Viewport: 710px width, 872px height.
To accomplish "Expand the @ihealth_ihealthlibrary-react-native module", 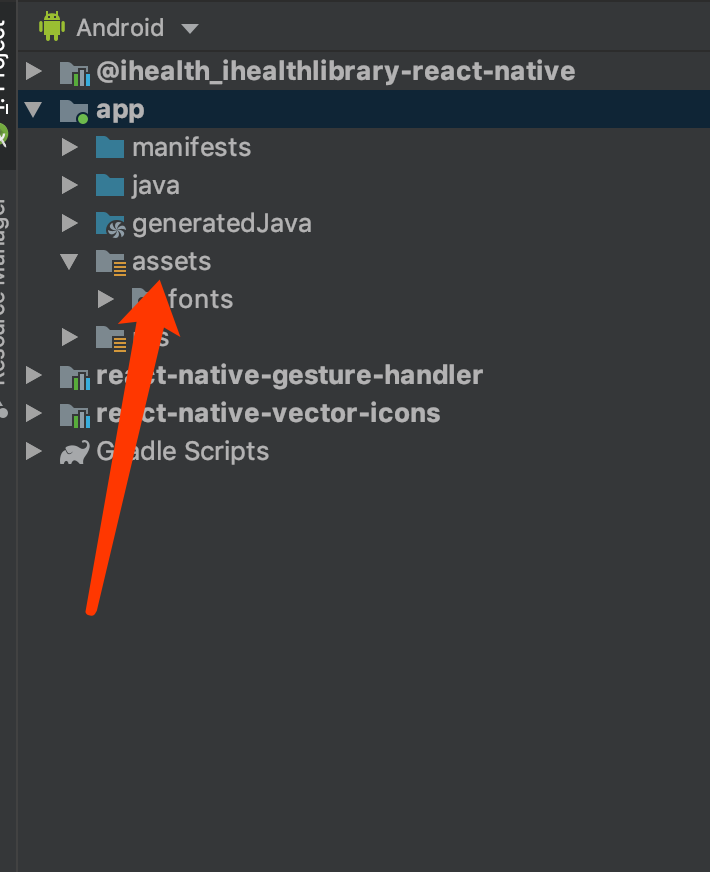I will tap(34, 72).
